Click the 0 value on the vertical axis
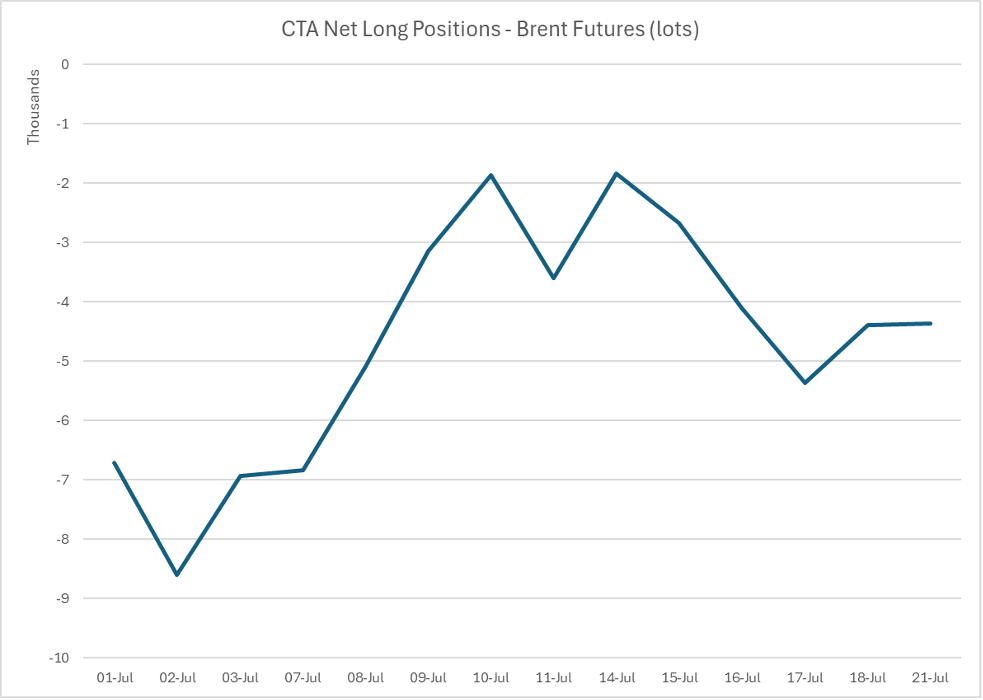The width and height of the screenshot is (983, 700). tap(66, 64)
